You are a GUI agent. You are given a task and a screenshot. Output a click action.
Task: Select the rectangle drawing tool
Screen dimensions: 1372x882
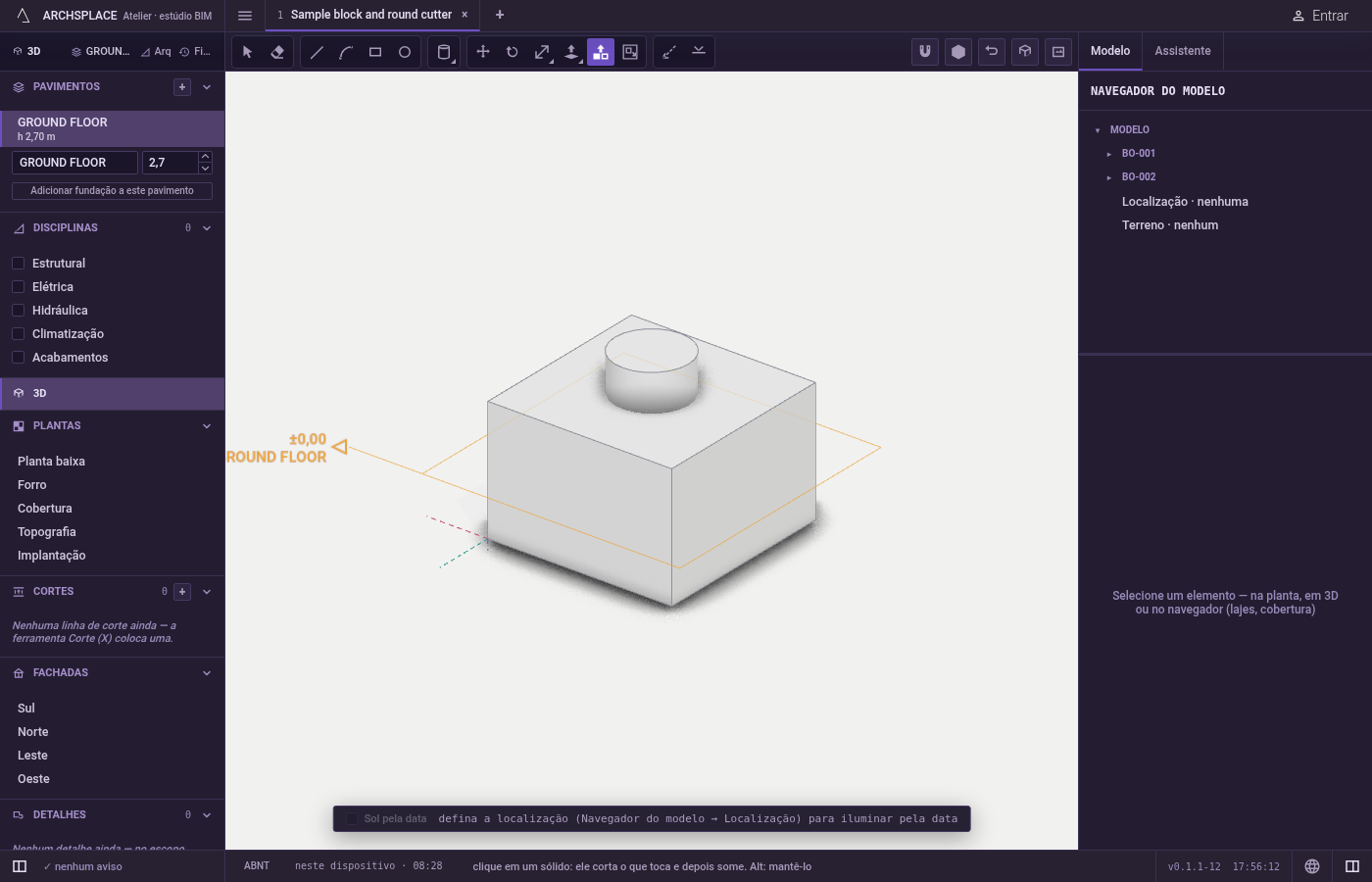tap(375, 52)
